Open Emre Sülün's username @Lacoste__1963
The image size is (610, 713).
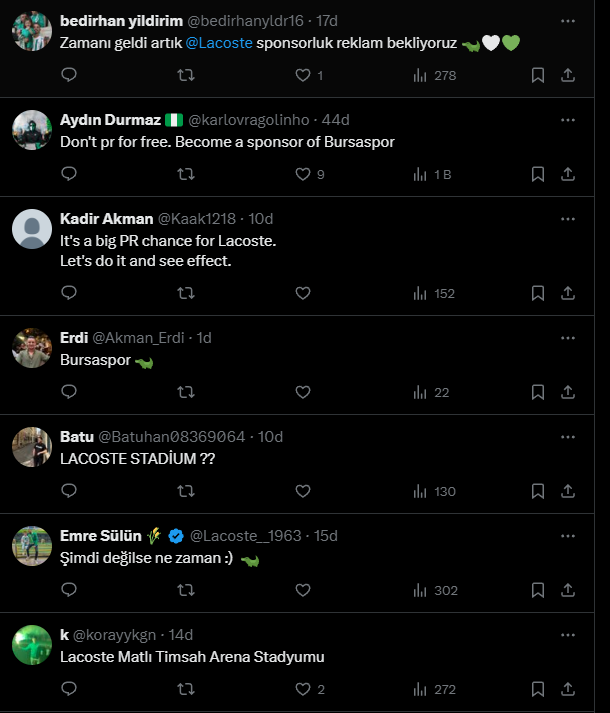245,536
